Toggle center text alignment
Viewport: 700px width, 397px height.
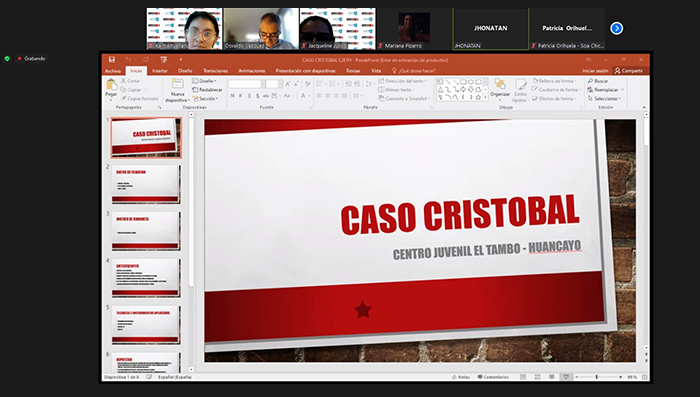(328, 96)
